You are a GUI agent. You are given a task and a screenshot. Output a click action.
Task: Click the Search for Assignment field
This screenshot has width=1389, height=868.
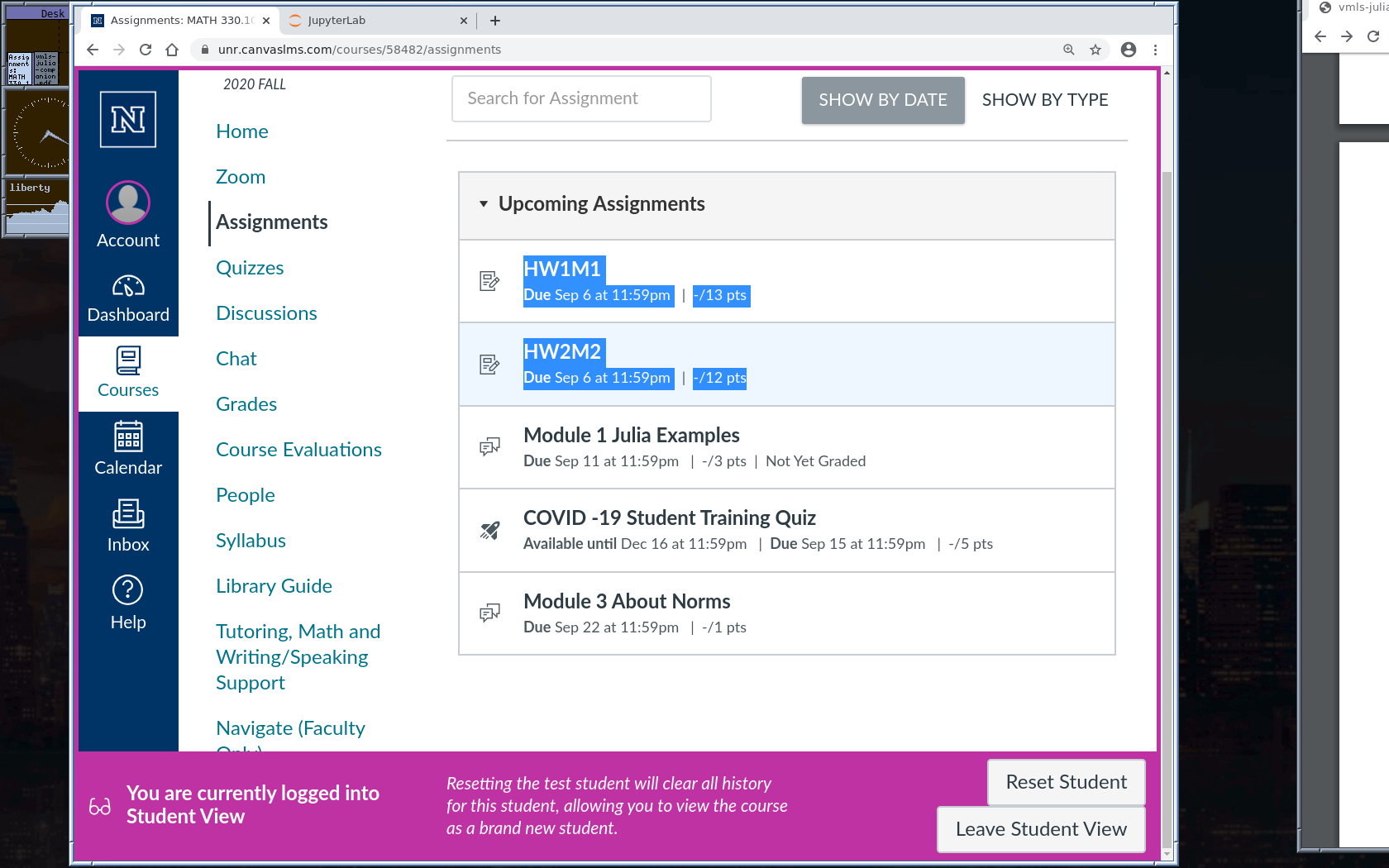tap(581, 98)
